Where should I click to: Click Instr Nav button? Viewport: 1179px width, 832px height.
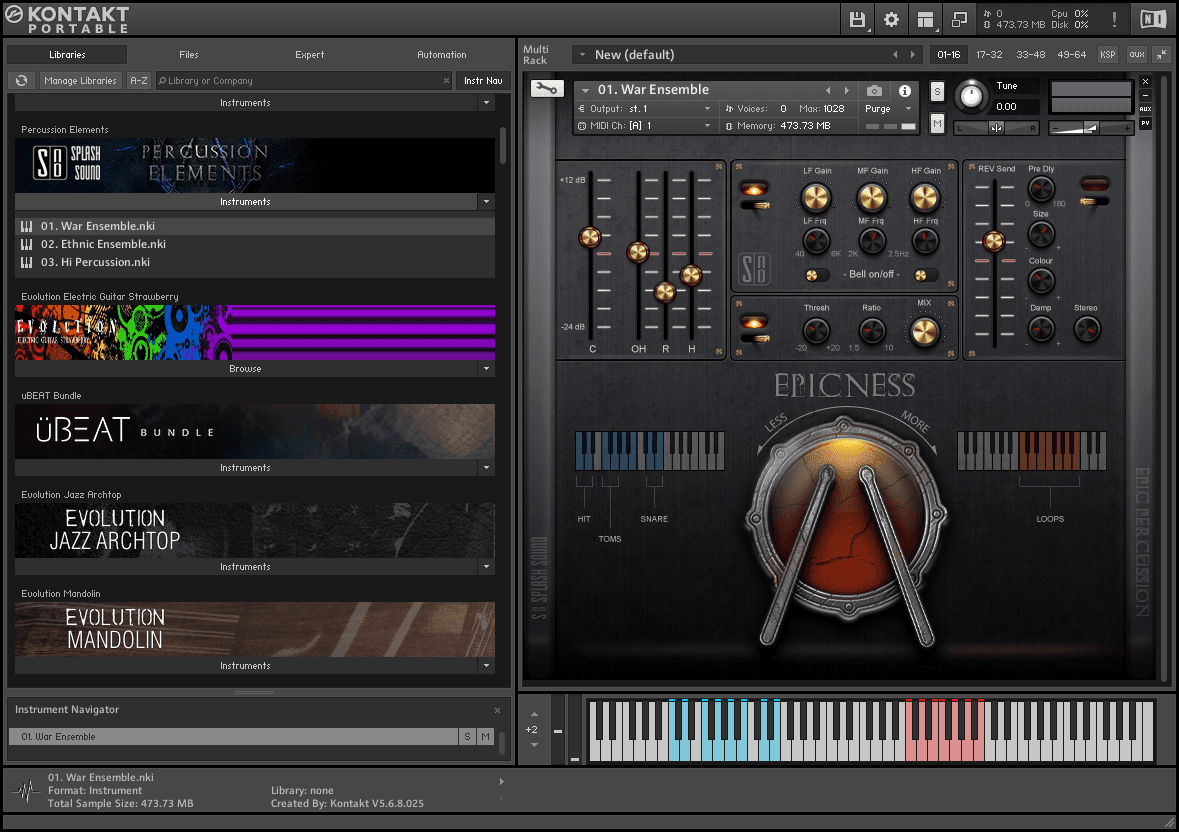point(483,80)
